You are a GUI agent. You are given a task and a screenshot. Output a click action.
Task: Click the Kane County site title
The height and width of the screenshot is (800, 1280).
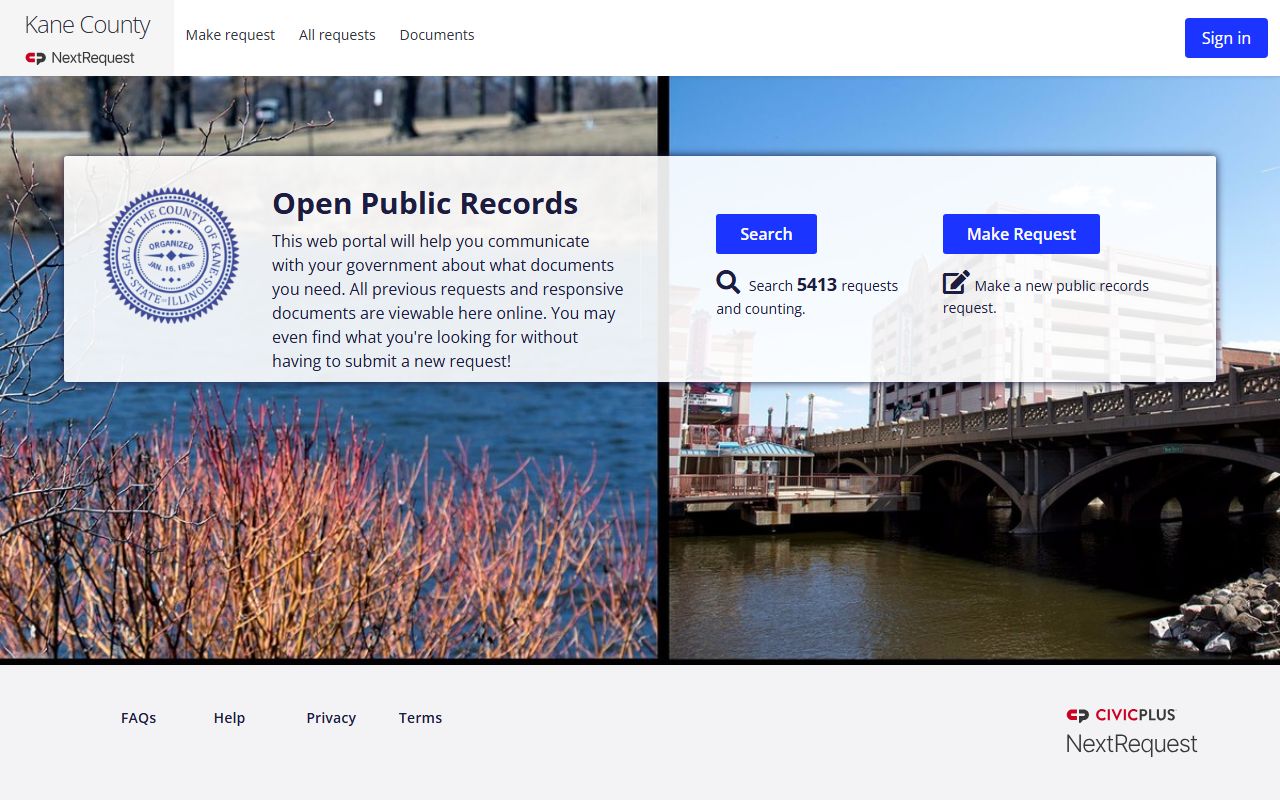click(87, 25)
